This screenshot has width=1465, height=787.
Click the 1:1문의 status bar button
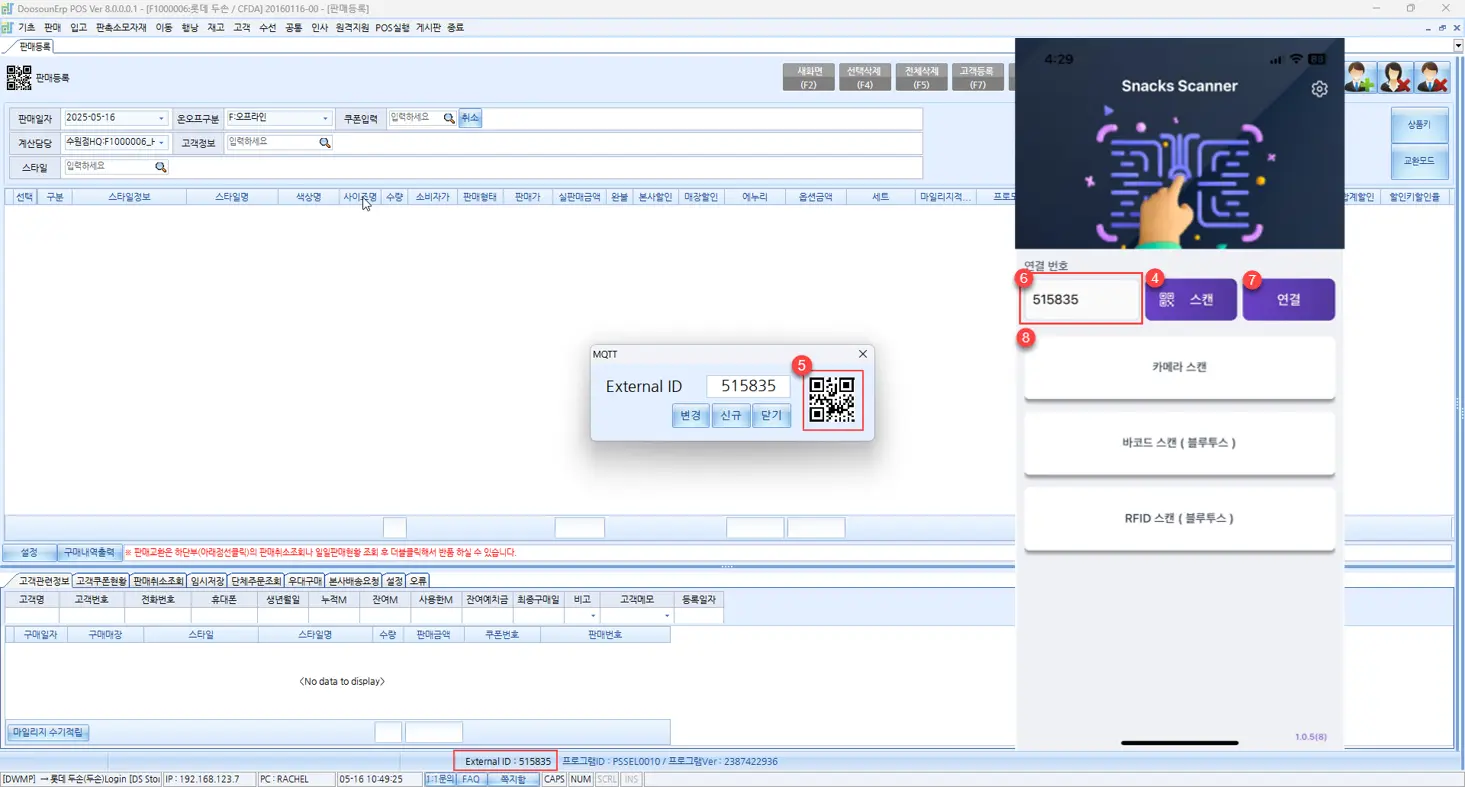tap(440, 779)
